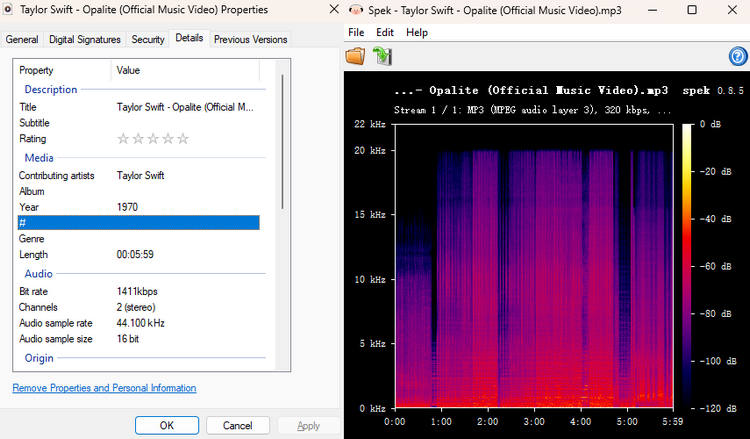Click the Bit rate value 1411kbps
The height and width of the screenshot is (439, 750).
pyautogui.click(x=137, y=291)
